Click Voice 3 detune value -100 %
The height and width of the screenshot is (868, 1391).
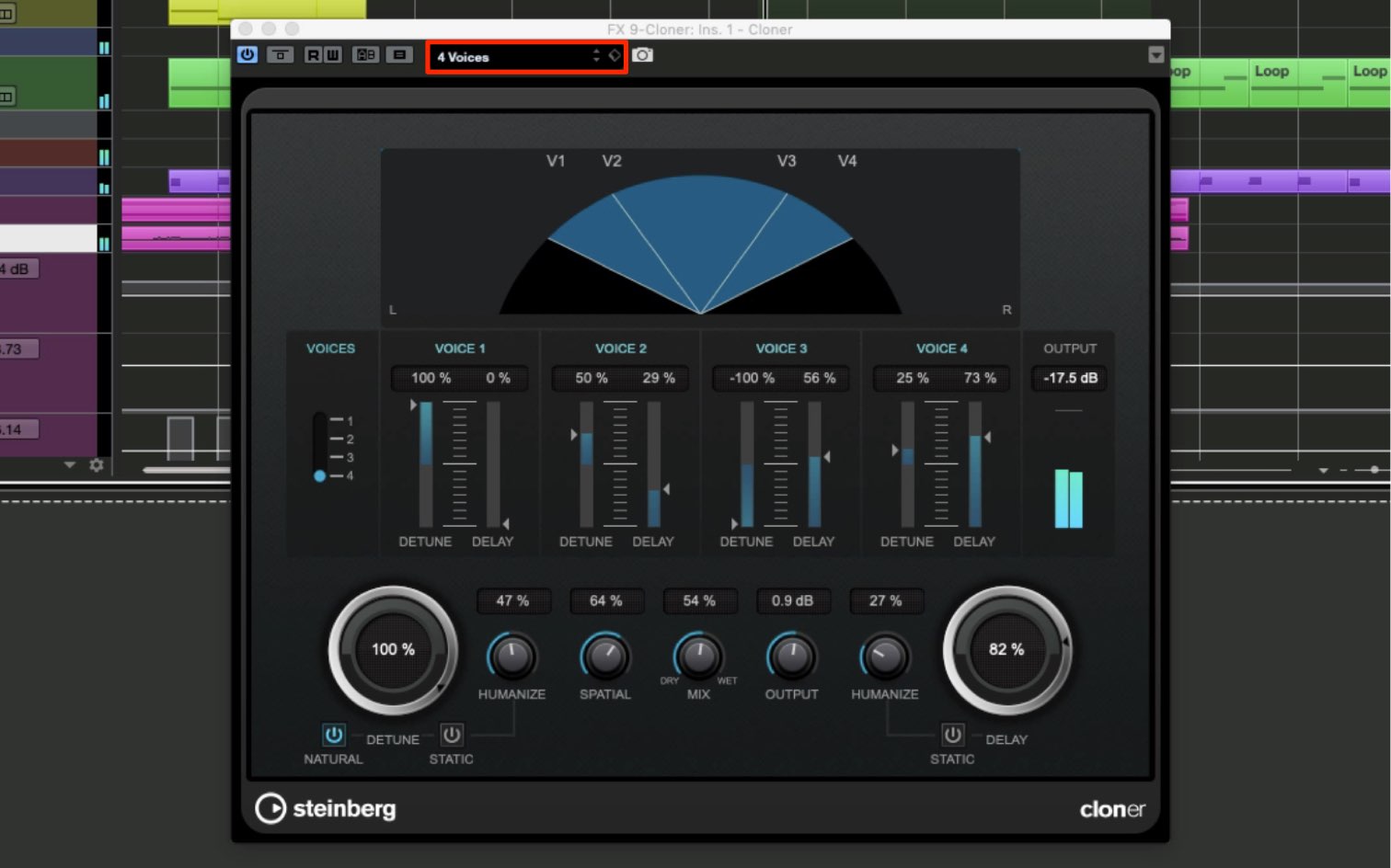point(752,378)
